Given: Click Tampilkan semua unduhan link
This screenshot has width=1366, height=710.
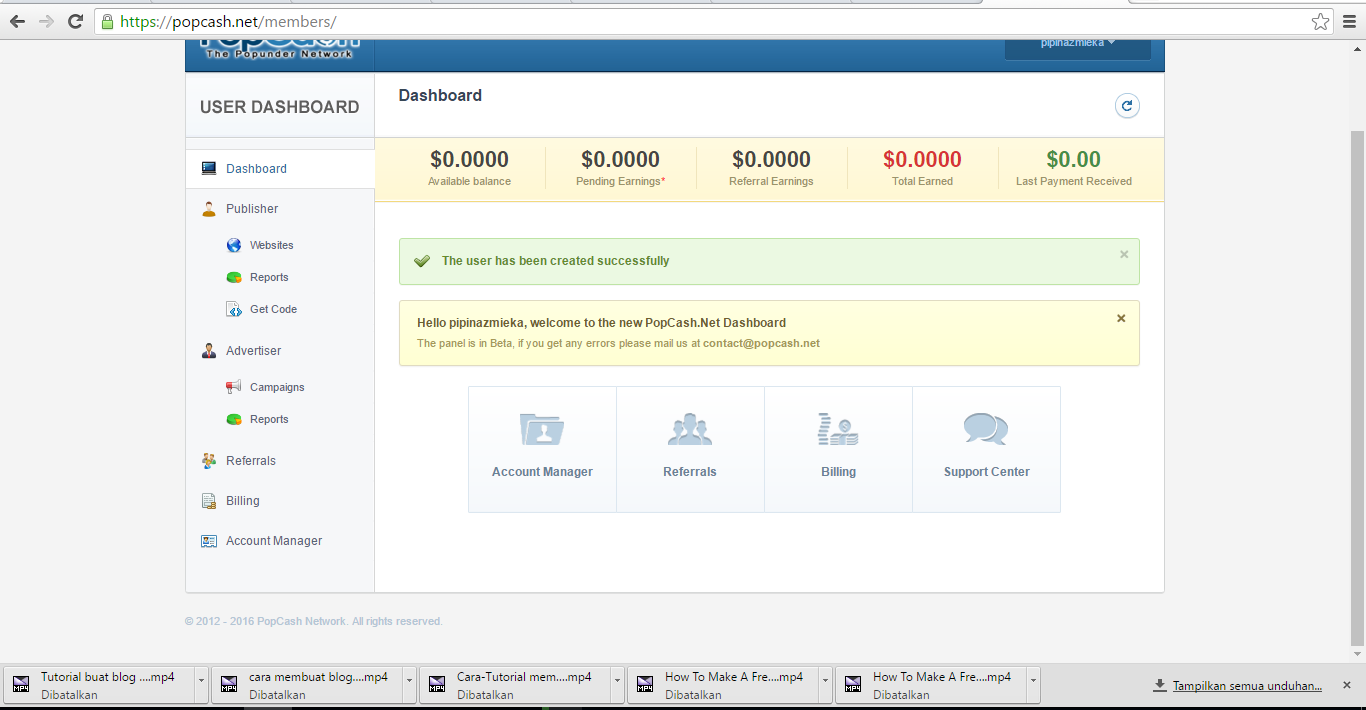Looking at the screenshot, I should [1248, 686].
